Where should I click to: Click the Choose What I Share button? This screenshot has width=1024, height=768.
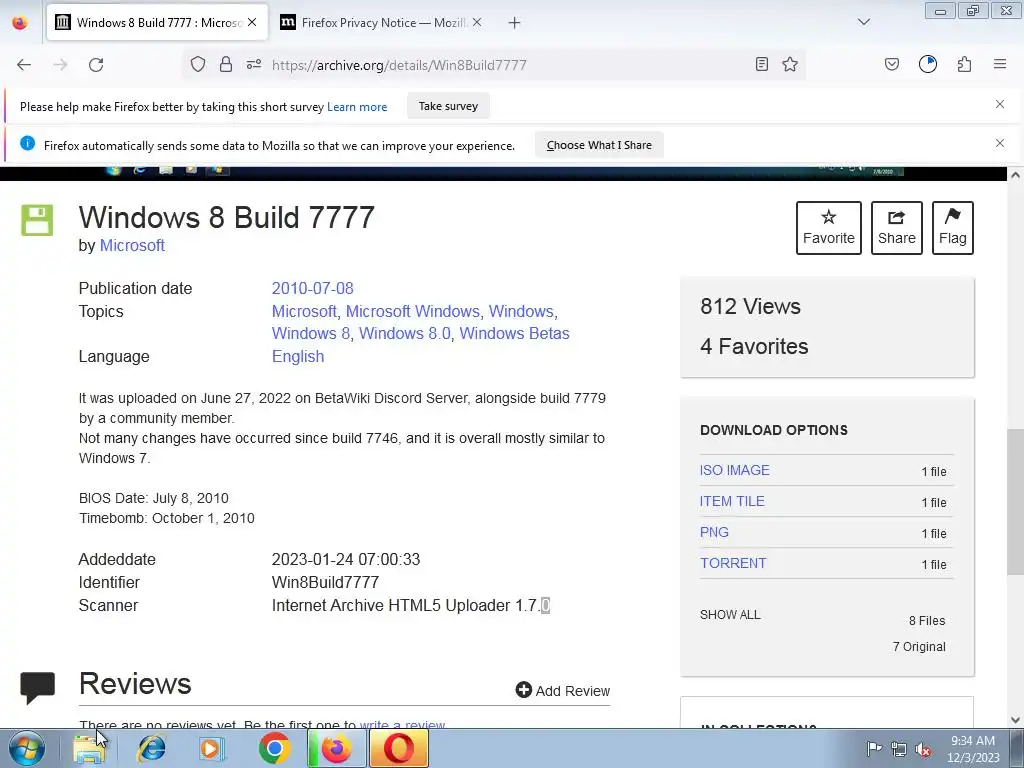click(599, 145)
